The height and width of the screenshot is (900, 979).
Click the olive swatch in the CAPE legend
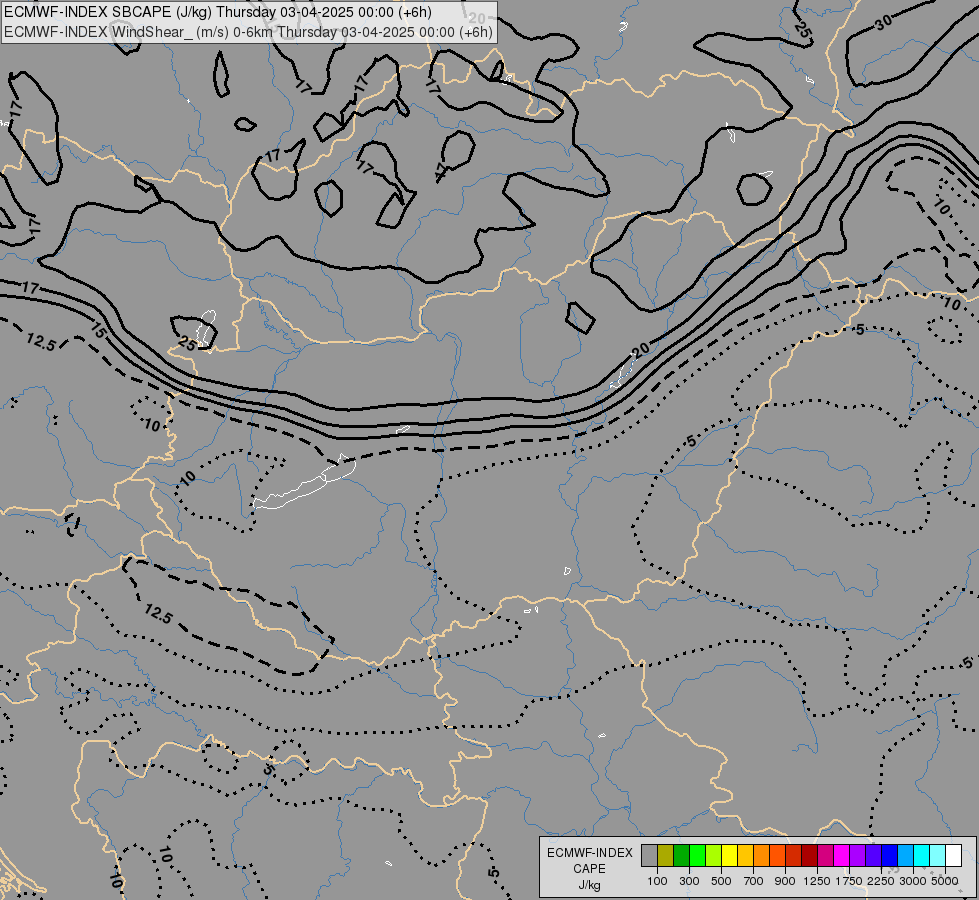tap(666, 856)
